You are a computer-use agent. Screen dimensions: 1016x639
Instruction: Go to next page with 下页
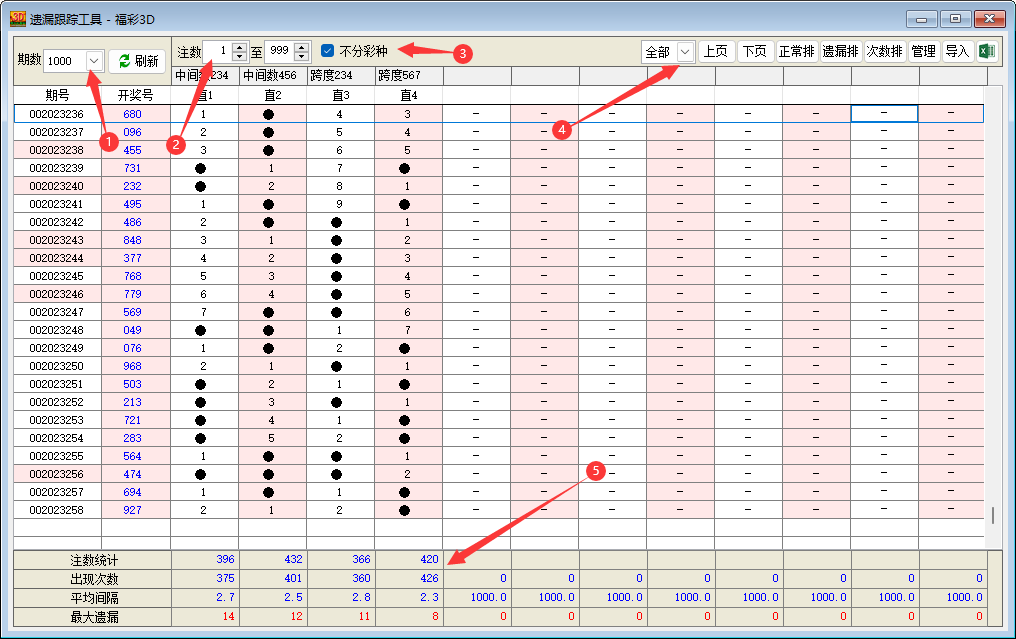pyautogui.click(x=756, y=52)
